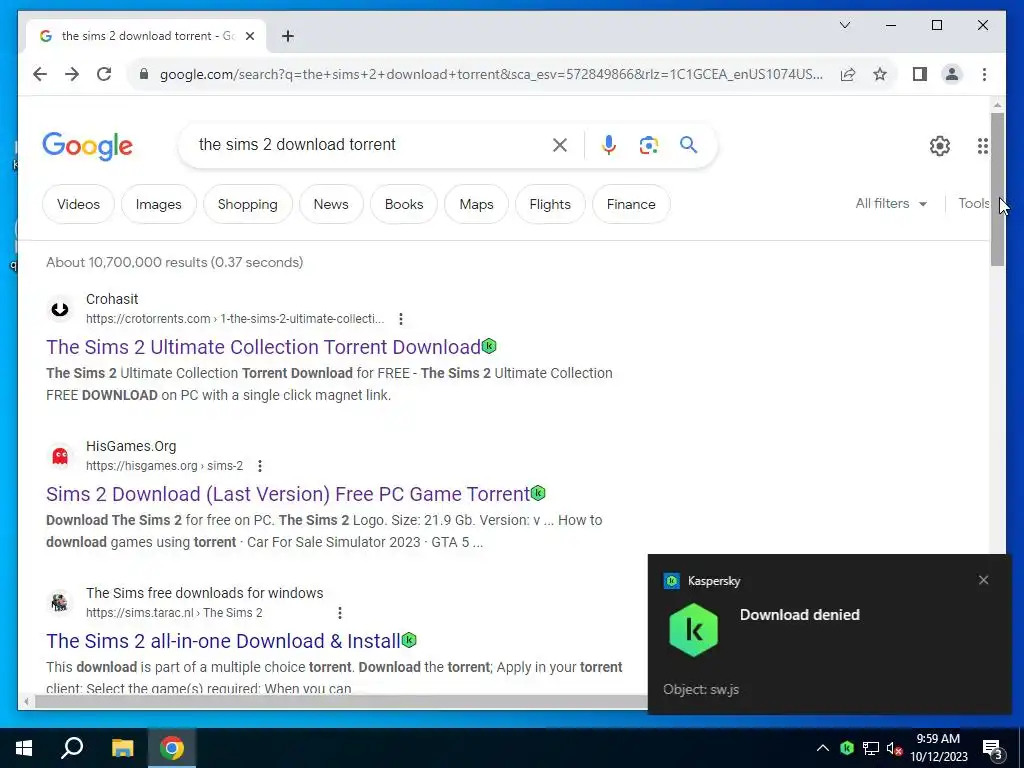Share this page from the address bar

pos(848,74)
